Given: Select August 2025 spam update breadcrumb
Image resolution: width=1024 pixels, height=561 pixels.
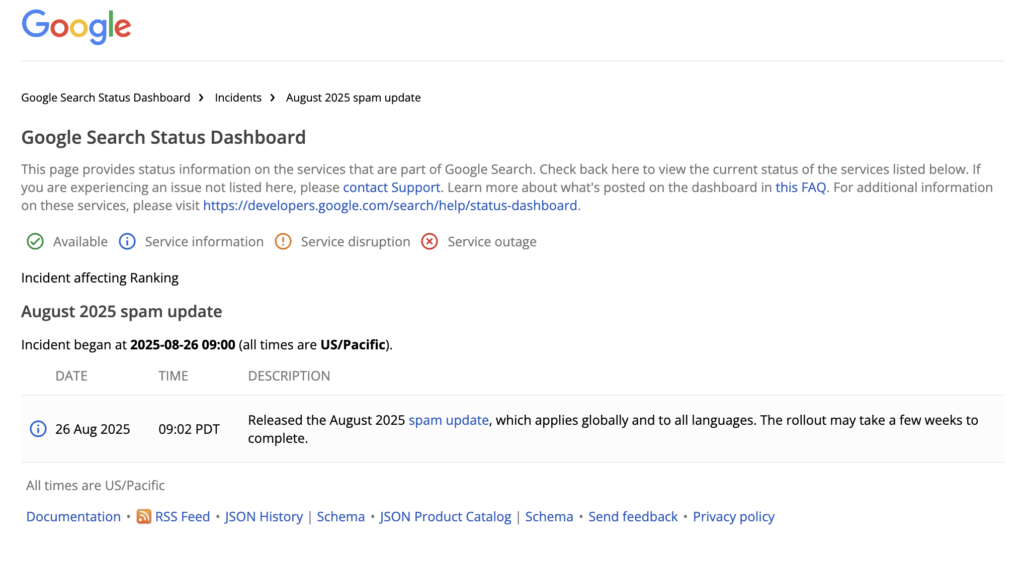Looking at the screenshot, I should [353, 98].
